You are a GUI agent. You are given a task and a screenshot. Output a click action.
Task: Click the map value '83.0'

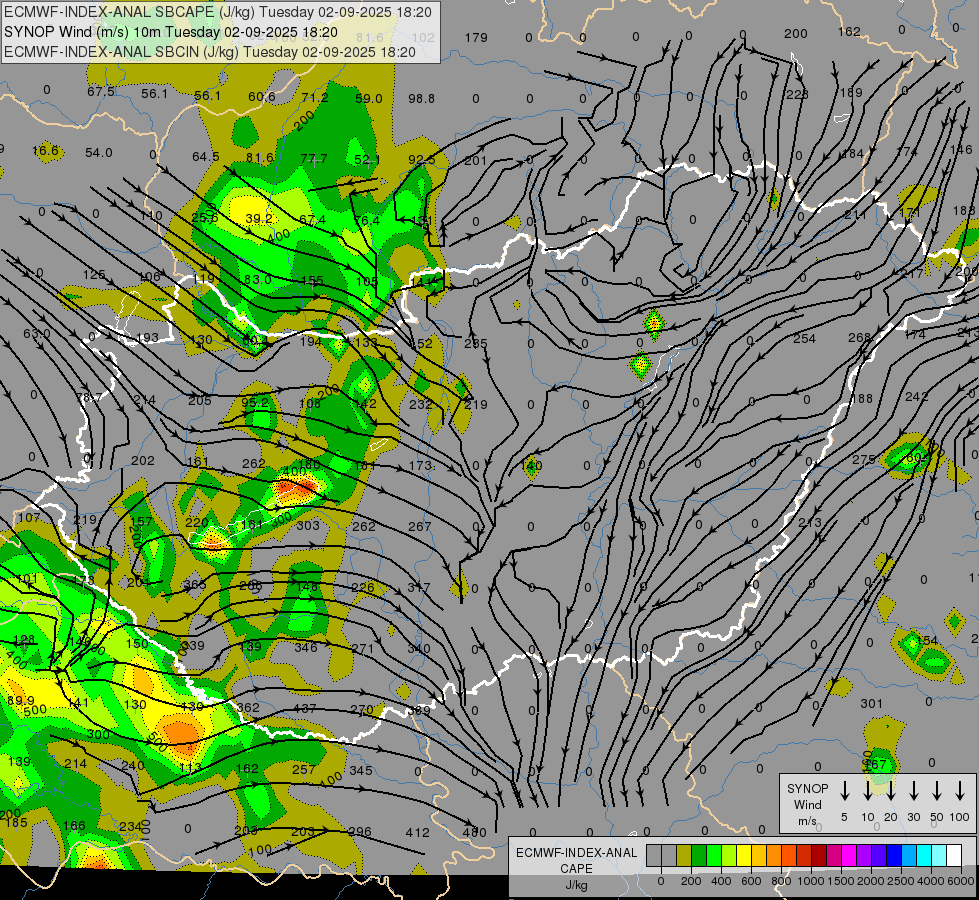click(257, 280)
